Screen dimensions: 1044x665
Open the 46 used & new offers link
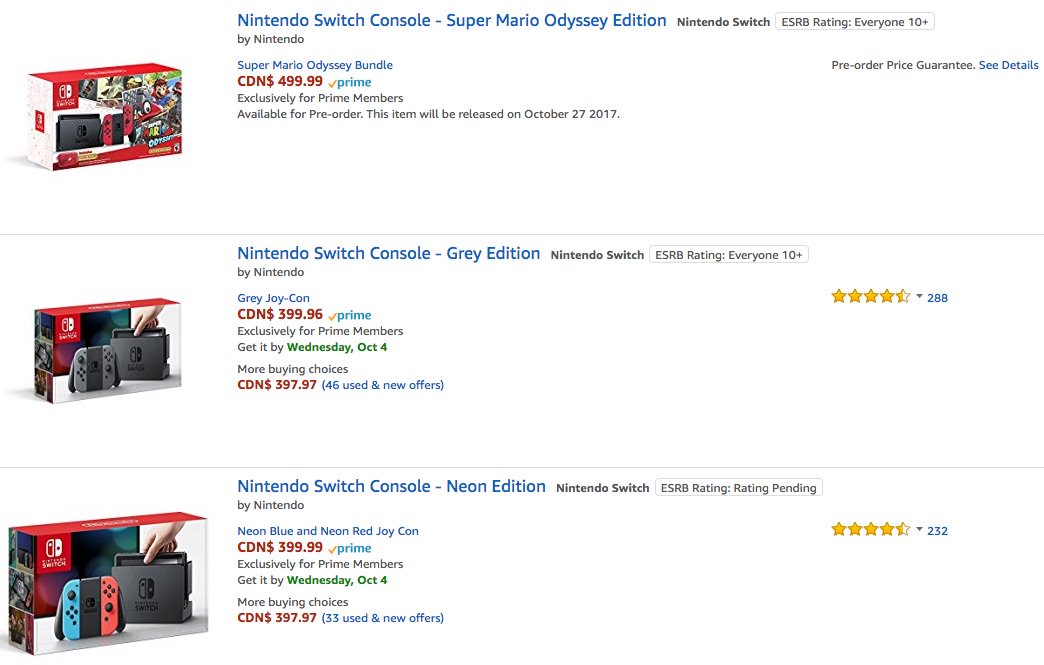click(x=382, y=385)
